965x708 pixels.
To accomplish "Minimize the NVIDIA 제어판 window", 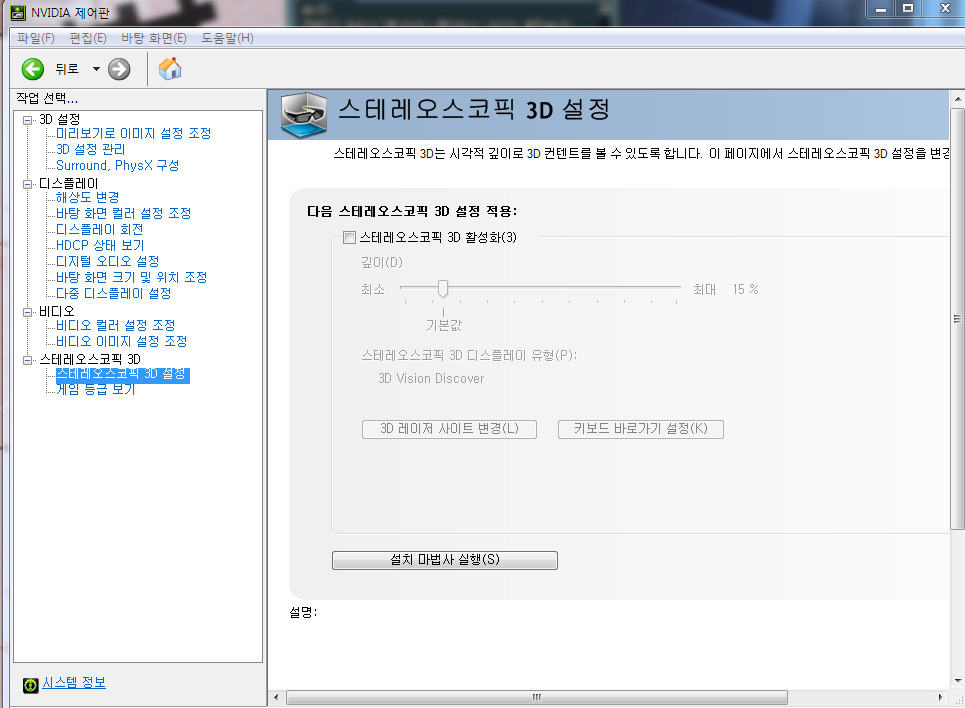I will 881,9.
